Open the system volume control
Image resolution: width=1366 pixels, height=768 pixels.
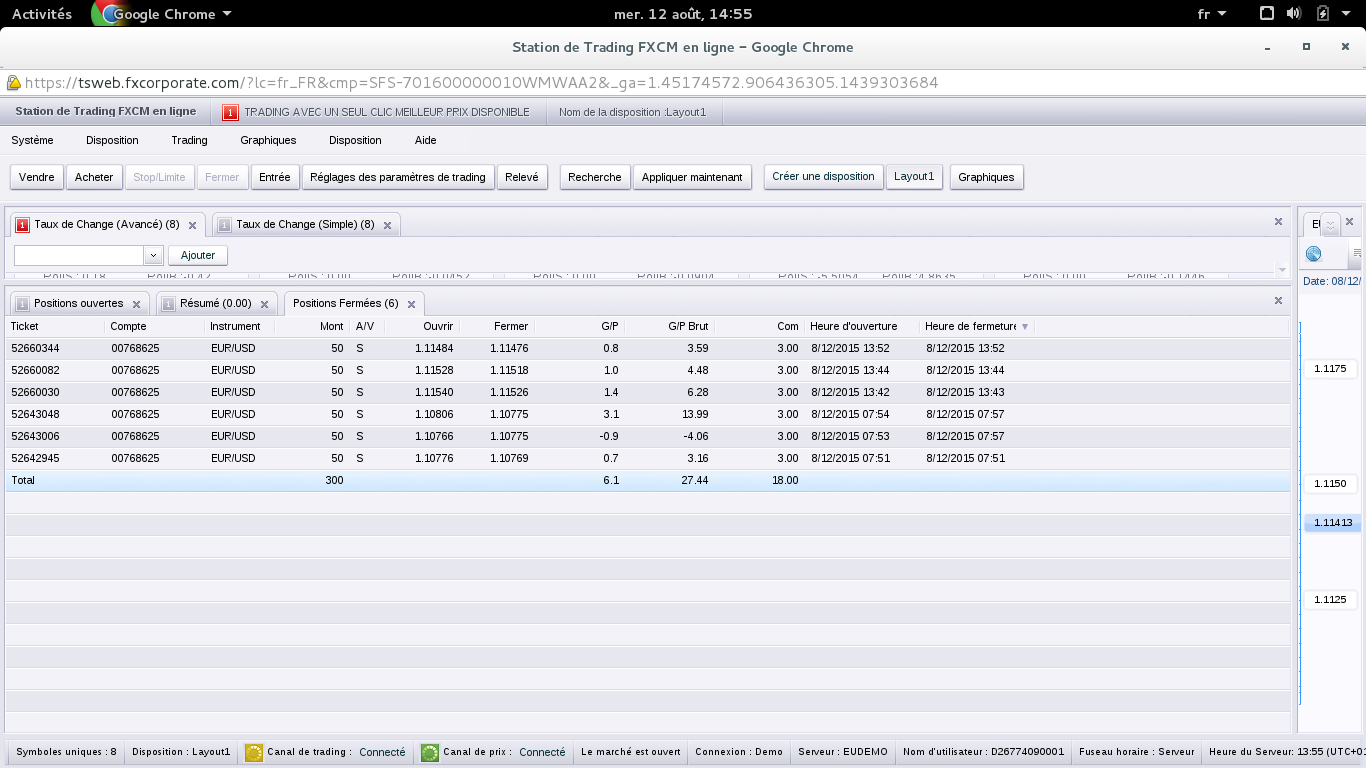click(1293, 14)
